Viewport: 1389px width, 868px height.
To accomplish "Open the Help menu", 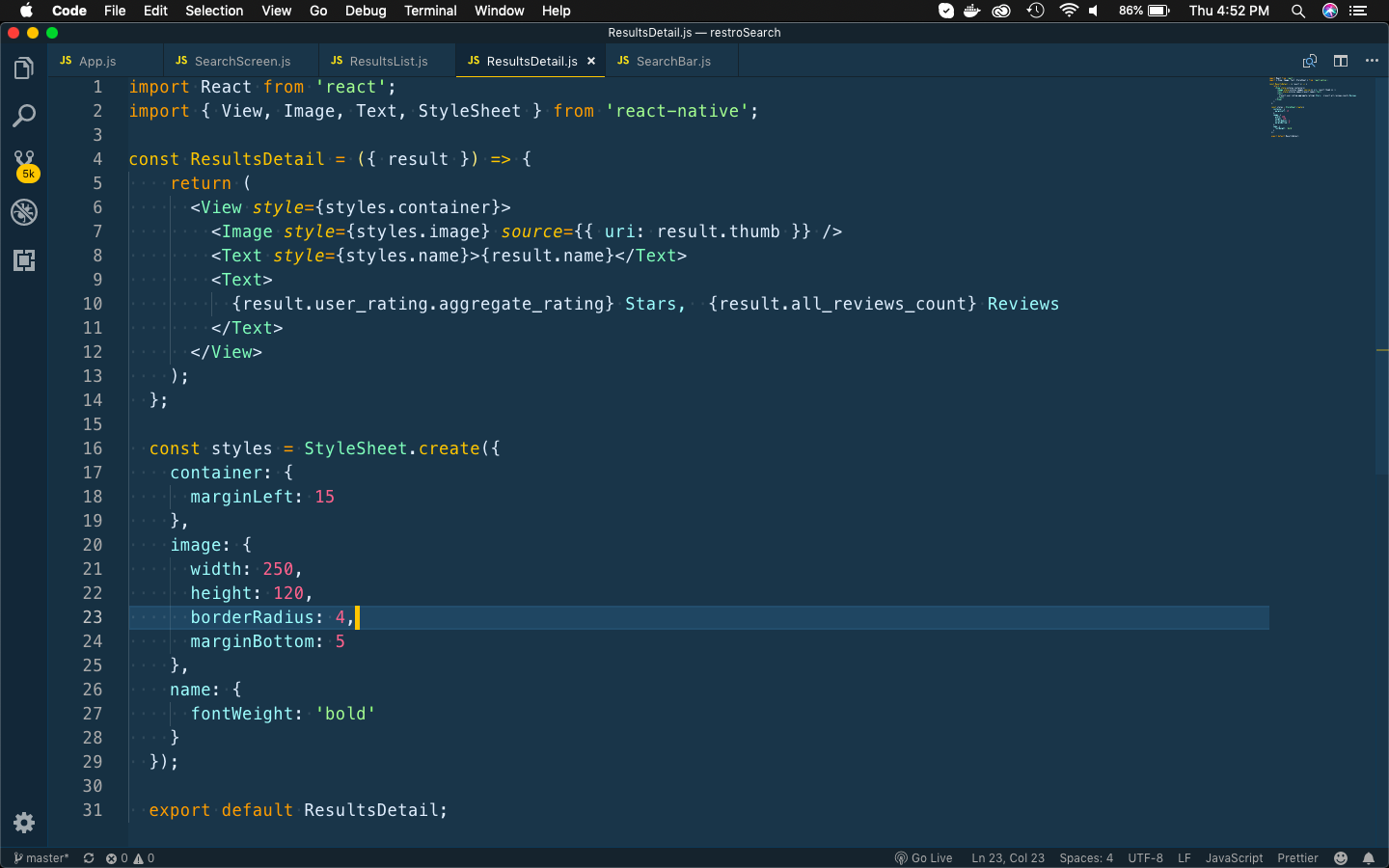I will click(x=556, y=11).
